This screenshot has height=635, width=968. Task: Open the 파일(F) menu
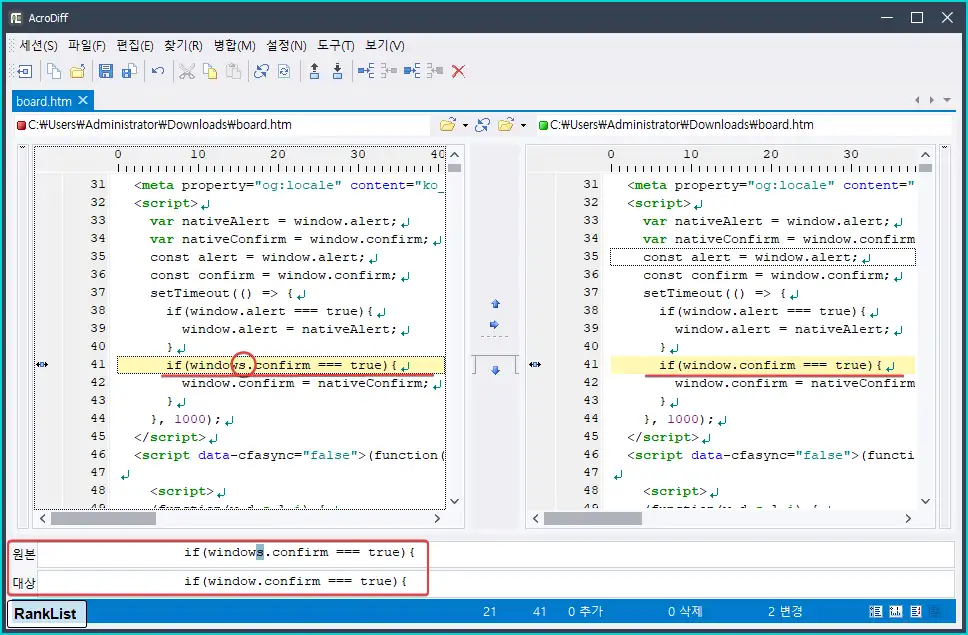pyautogui.click(x=86, y=46)
